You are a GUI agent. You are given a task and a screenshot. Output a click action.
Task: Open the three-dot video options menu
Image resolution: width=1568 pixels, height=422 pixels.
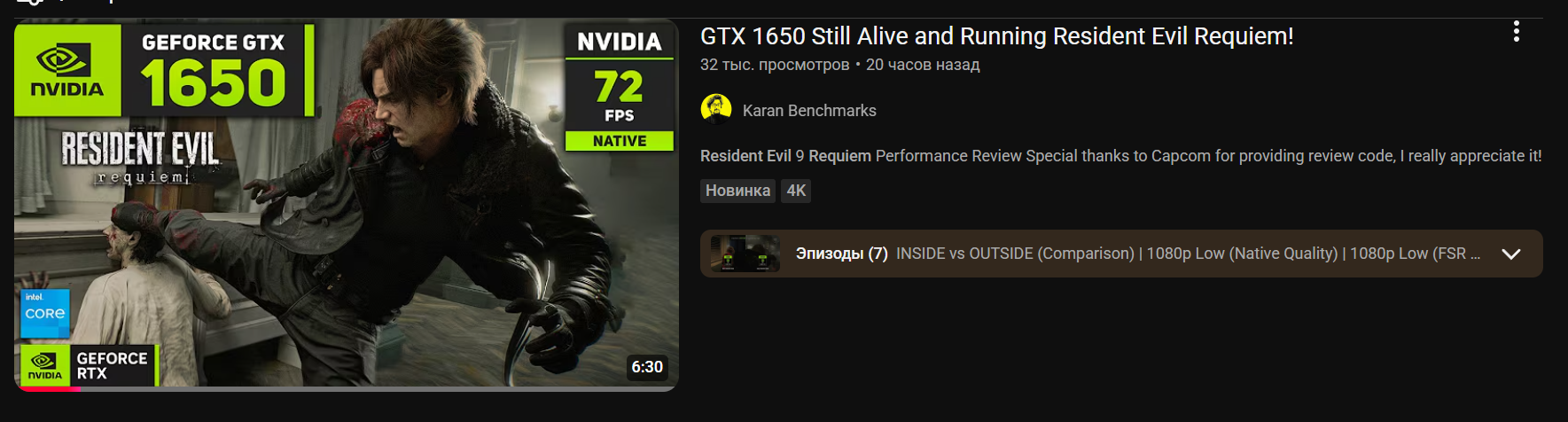[1517, 32]
